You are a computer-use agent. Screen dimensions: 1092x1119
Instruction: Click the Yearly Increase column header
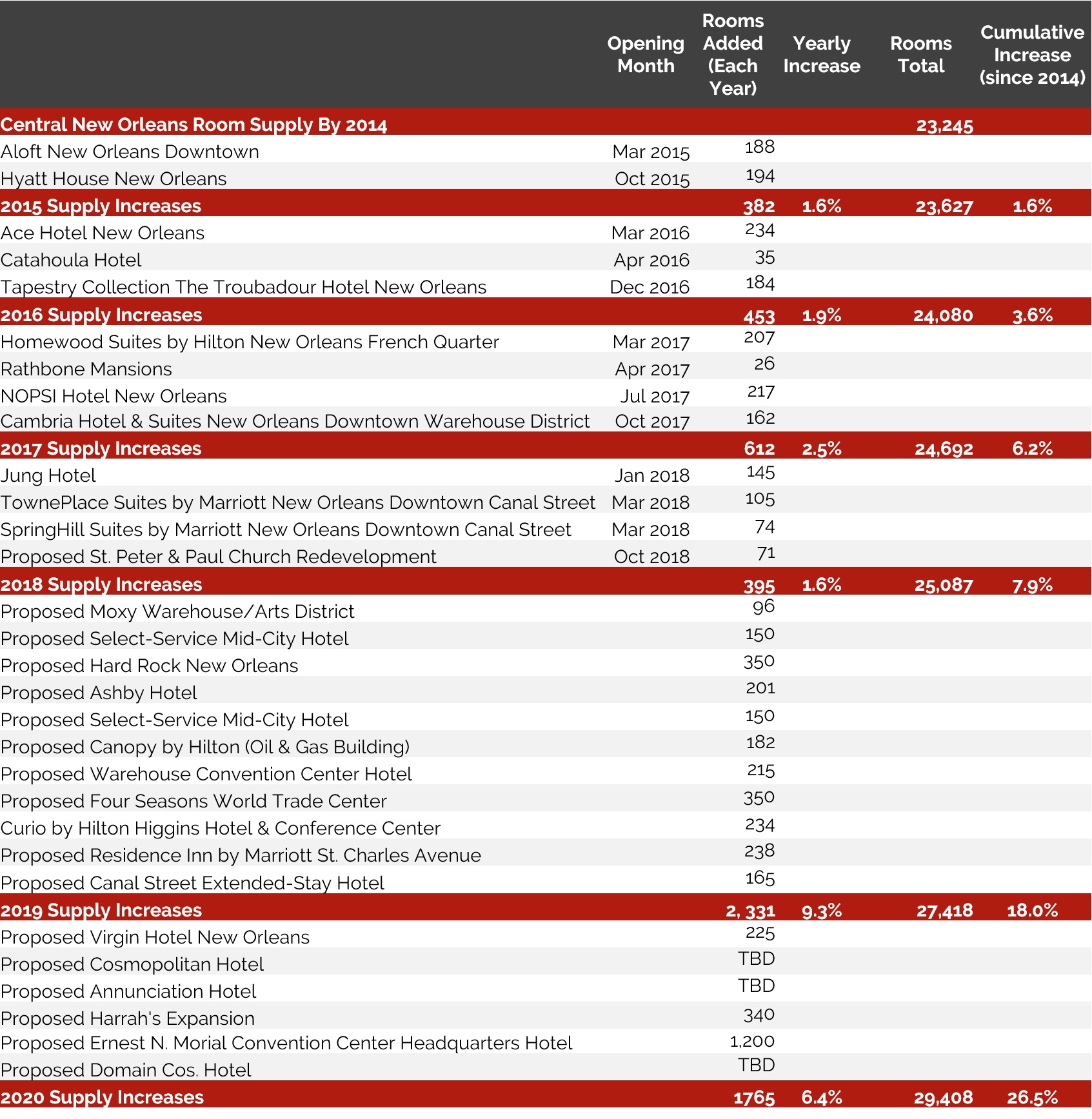821,55
